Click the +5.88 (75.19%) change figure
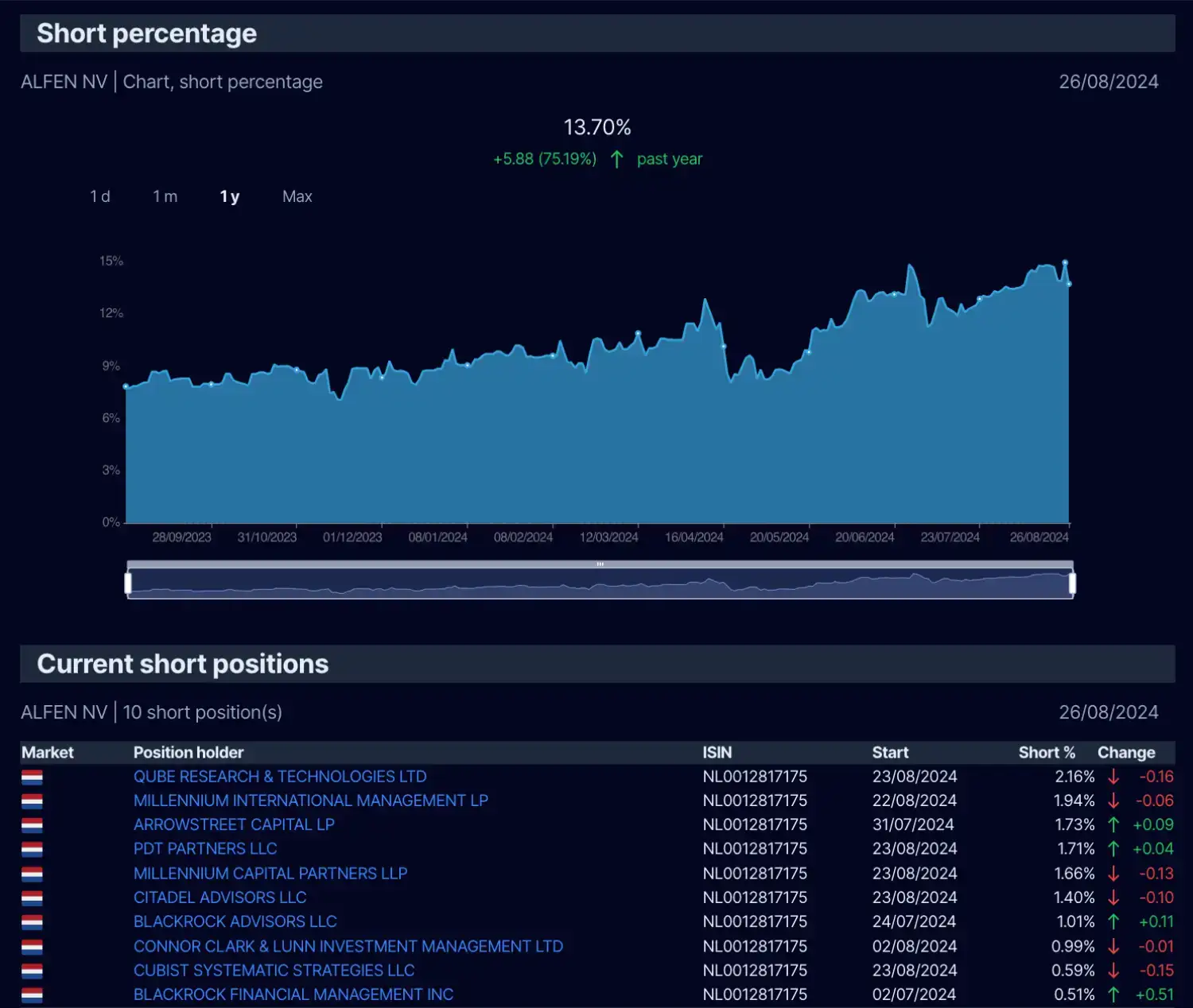The width and height of the screenshot is (1193, 1008). 545,159
